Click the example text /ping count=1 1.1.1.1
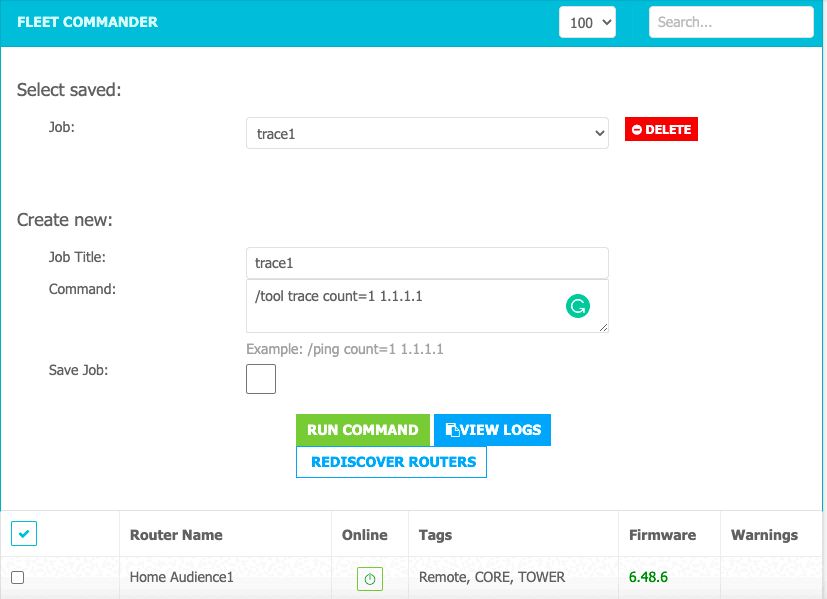This screenshot has width=827, height=599. 376,349
